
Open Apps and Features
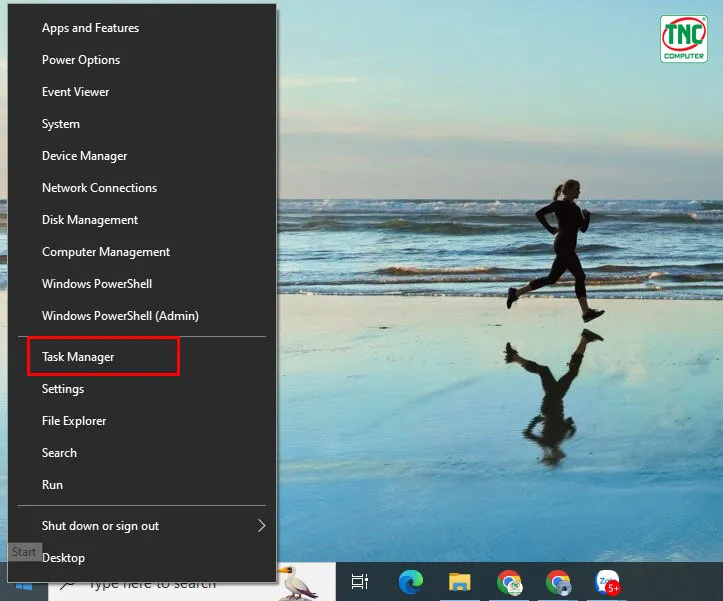click(x=142, y=28)
